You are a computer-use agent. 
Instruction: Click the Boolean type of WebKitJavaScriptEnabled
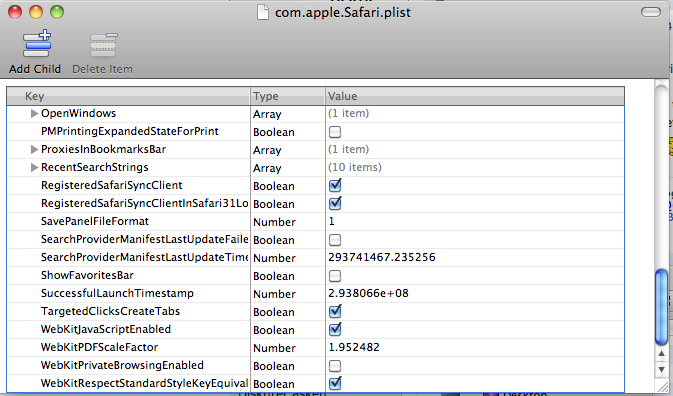(274, 330)
